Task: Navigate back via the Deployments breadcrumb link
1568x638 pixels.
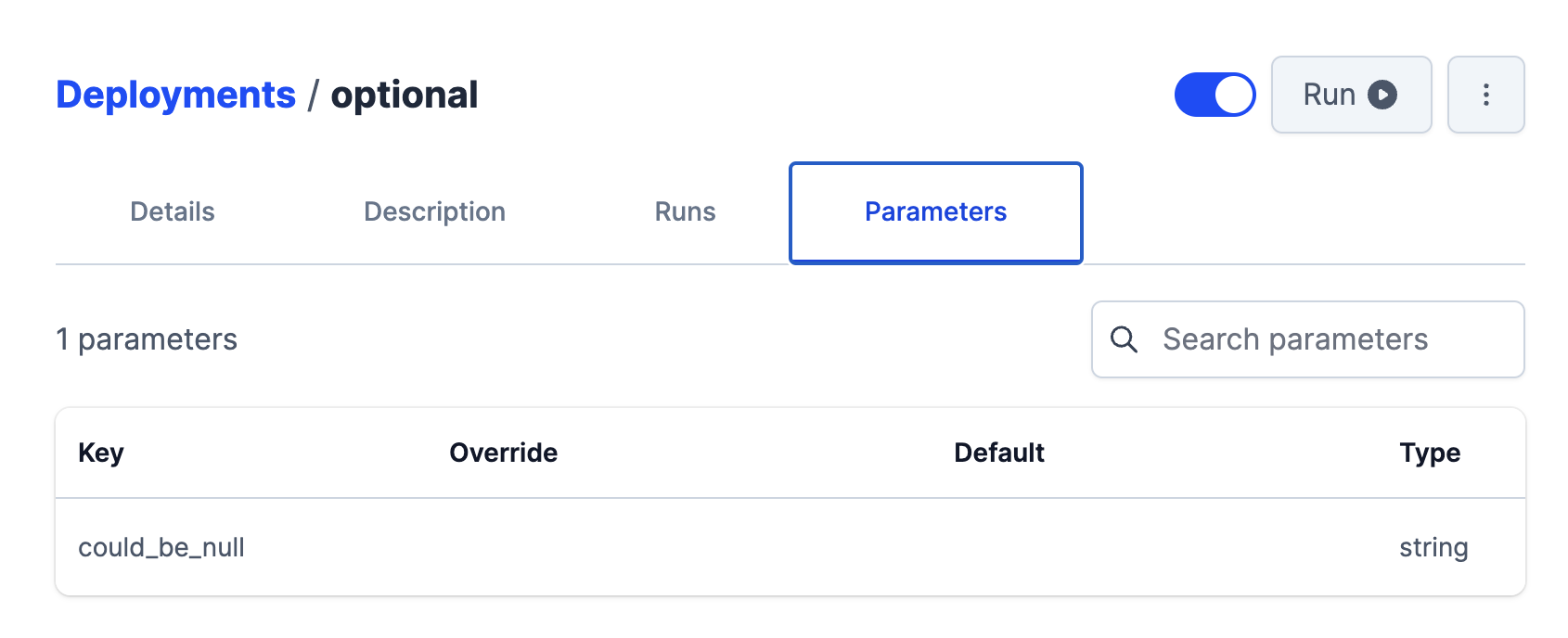Action: click(x=177, y=94)
